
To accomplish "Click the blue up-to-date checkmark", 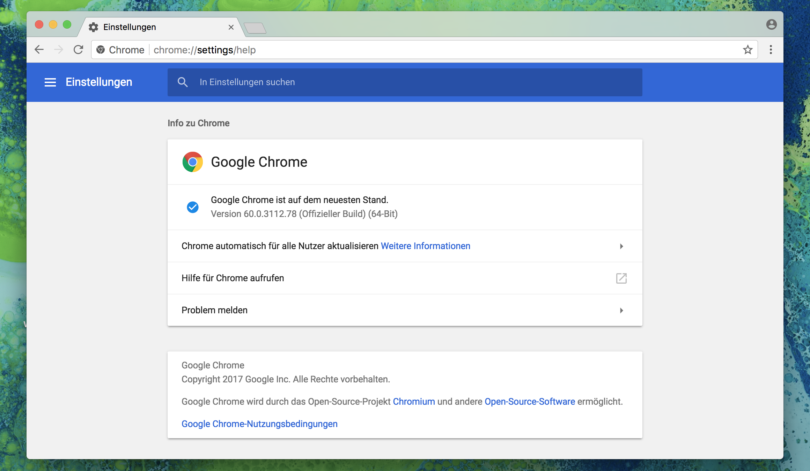I will pyautogui.click(x=192, y=207).
